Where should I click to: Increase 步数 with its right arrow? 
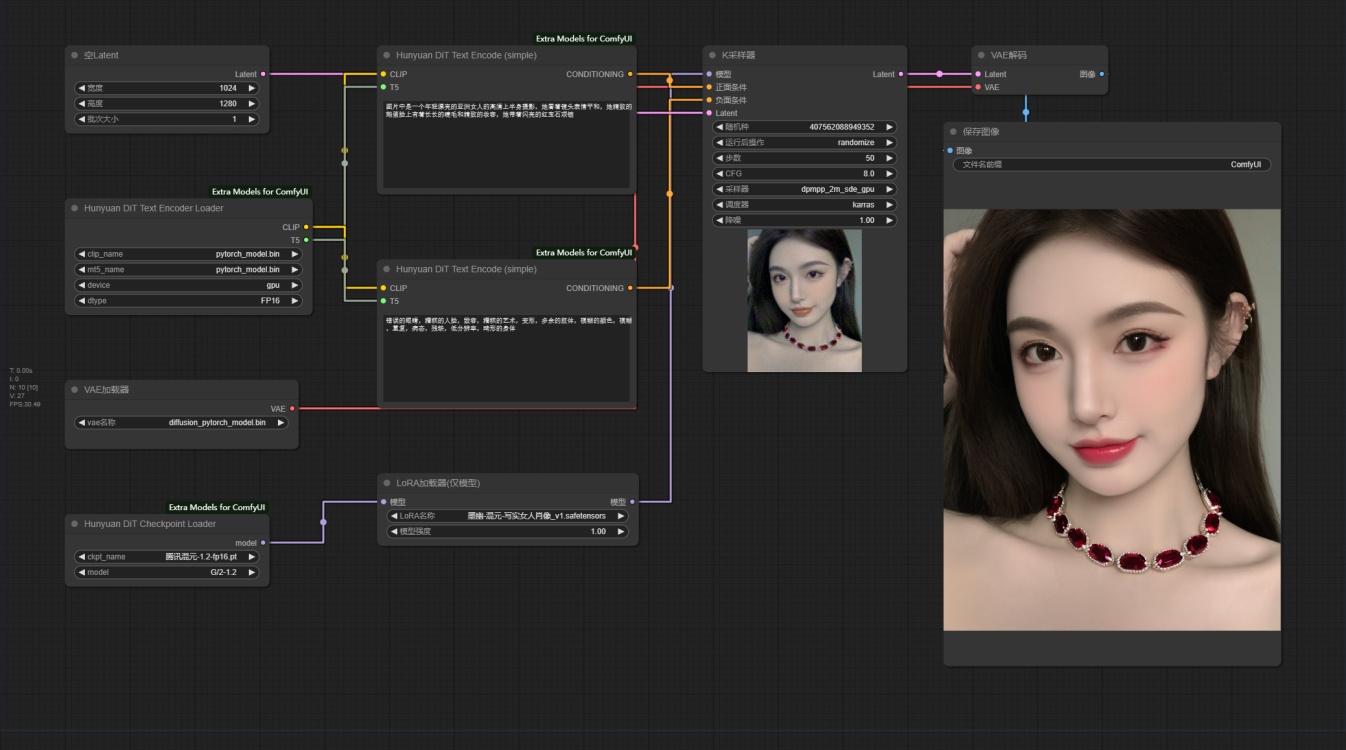pos(890,158)
